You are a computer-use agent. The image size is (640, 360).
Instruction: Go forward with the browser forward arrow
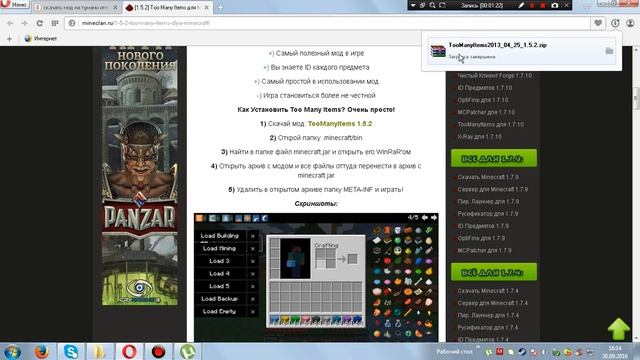24,23
